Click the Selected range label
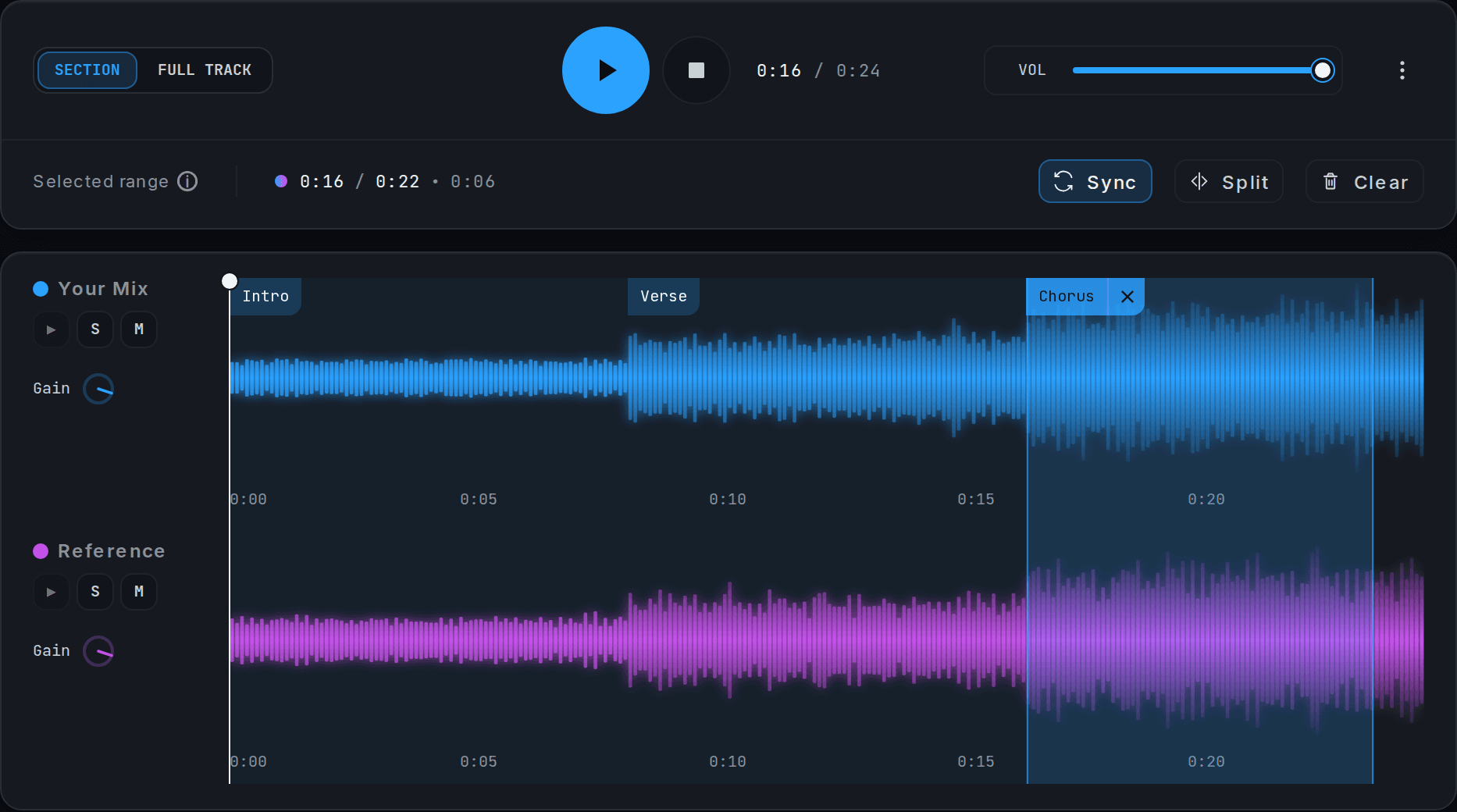This screenshot has height=812, width=1457. point(101,182)
